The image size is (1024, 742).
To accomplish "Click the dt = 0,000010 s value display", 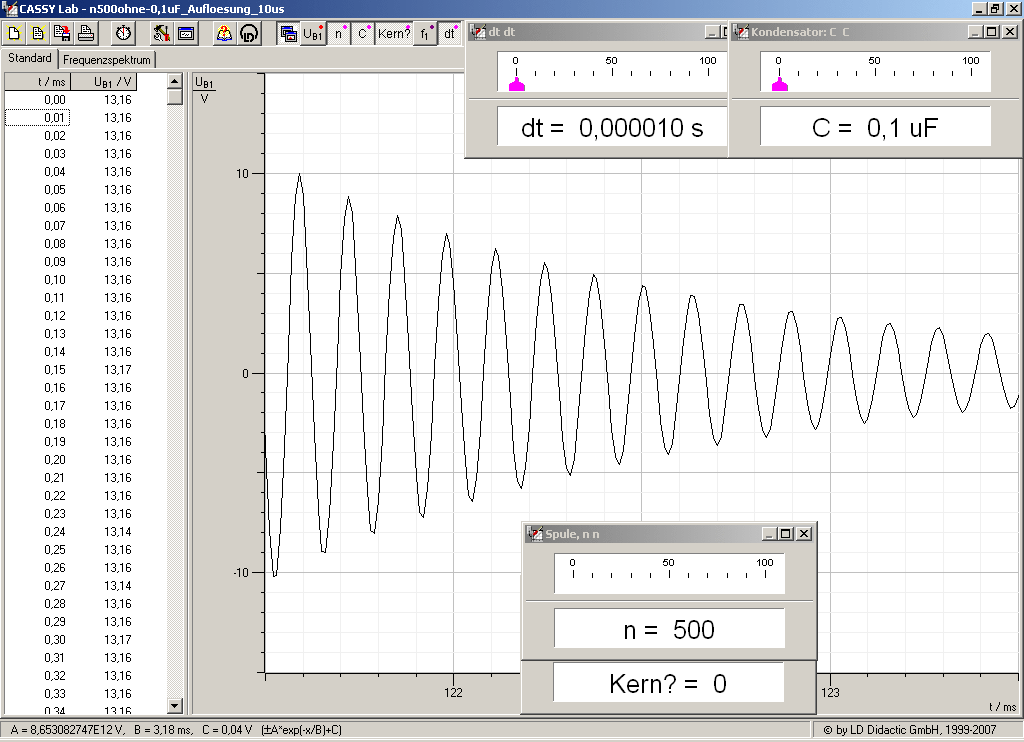I will point(612,127).
